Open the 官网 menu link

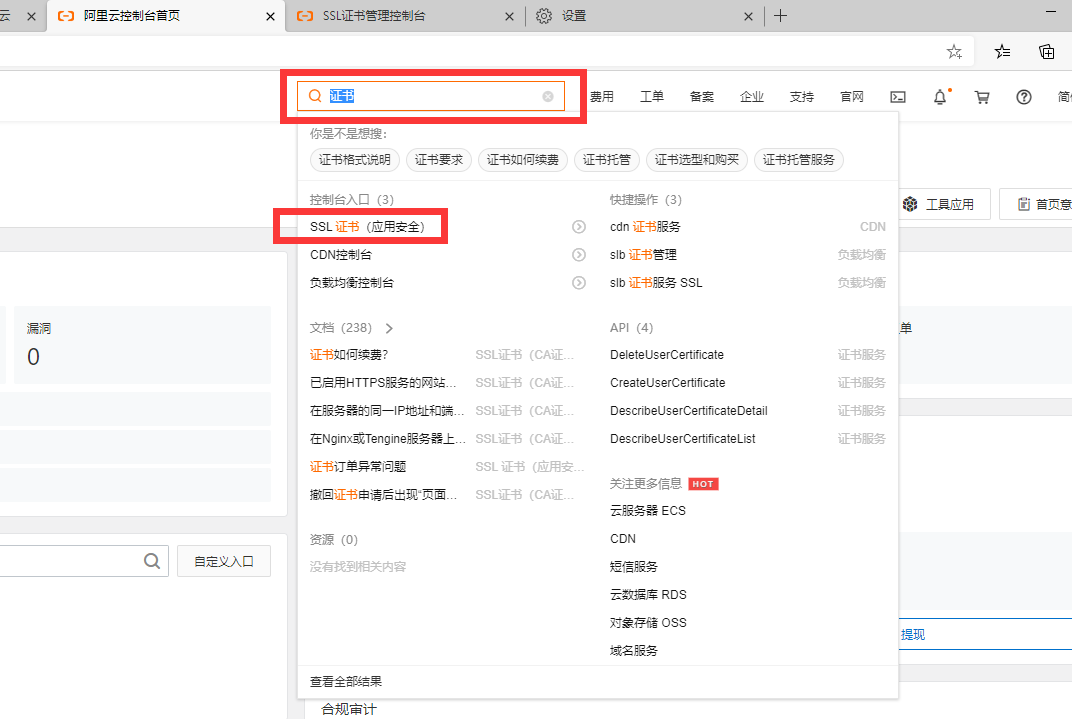(851, 97)
